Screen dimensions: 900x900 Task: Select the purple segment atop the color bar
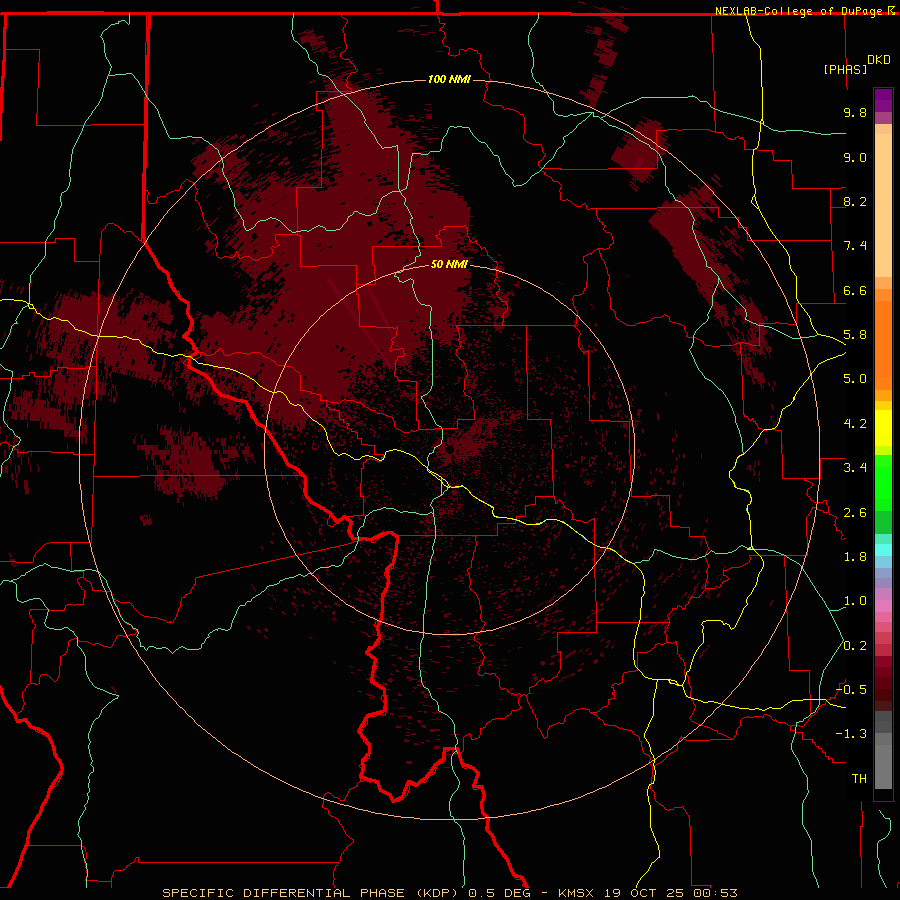(x=883, y=100)
